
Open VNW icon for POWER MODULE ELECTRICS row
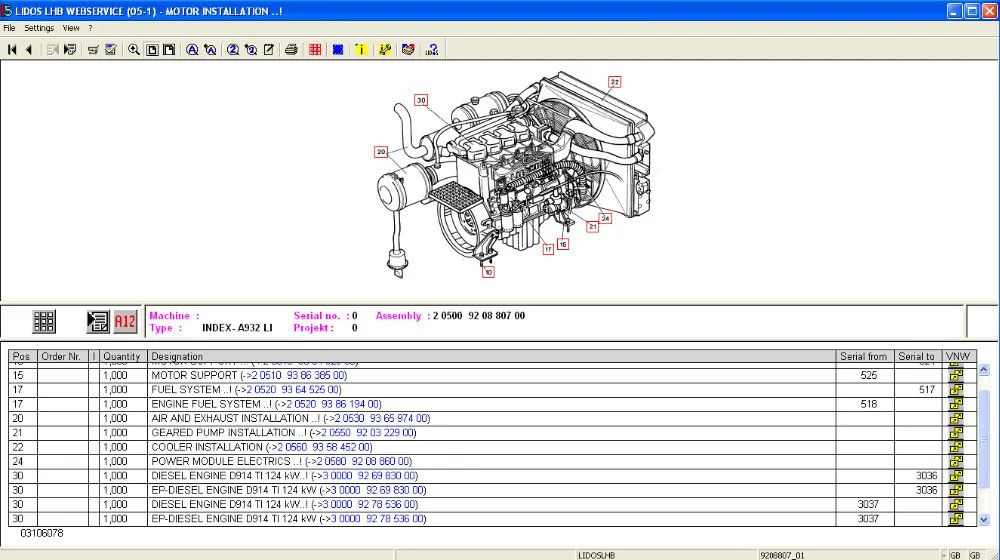(x=955, y=461)
